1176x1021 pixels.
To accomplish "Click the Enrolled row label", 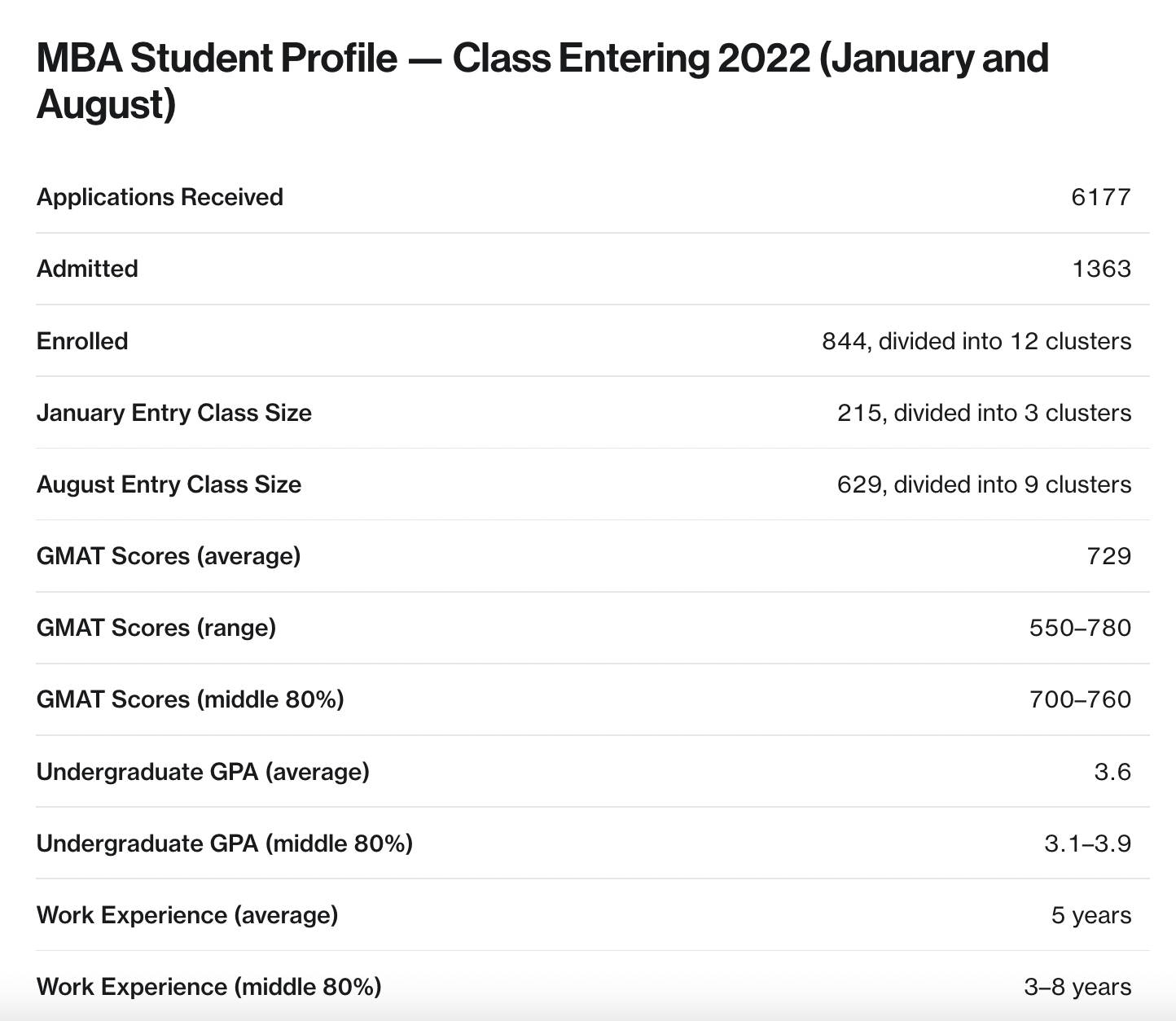I will 82,340.
